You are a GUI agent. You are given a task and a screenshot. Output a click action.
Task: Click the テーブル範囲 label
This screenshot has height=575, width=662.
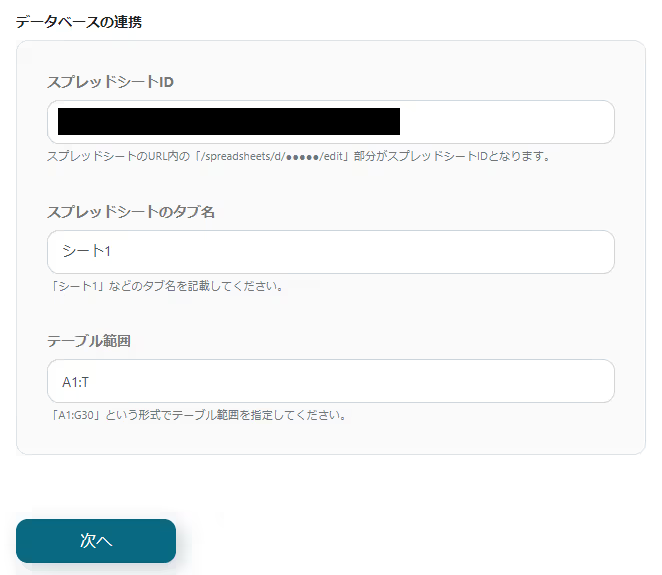tap(89, 341)
